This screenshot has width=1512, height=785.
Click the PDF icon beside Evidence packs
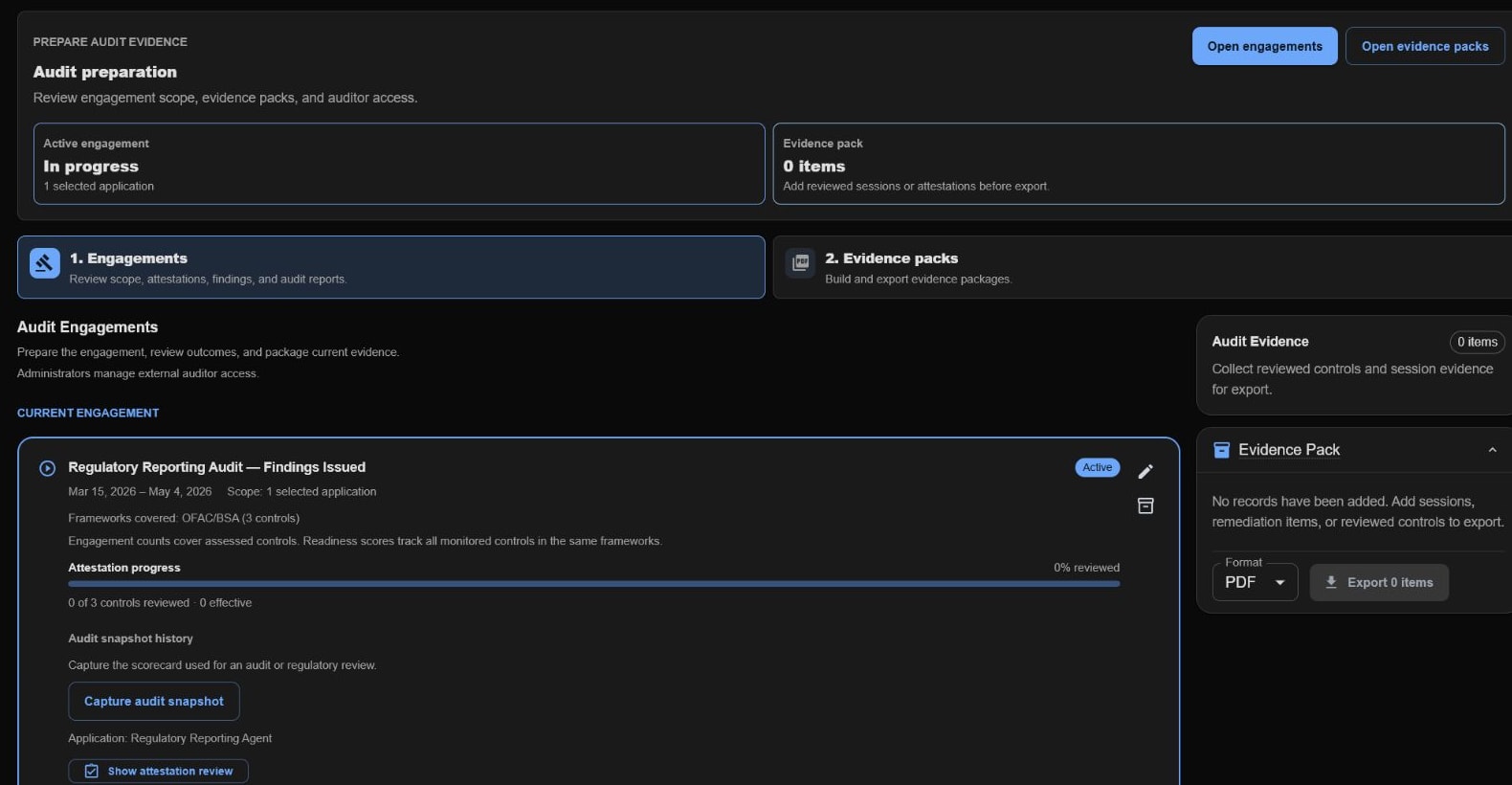801,263
